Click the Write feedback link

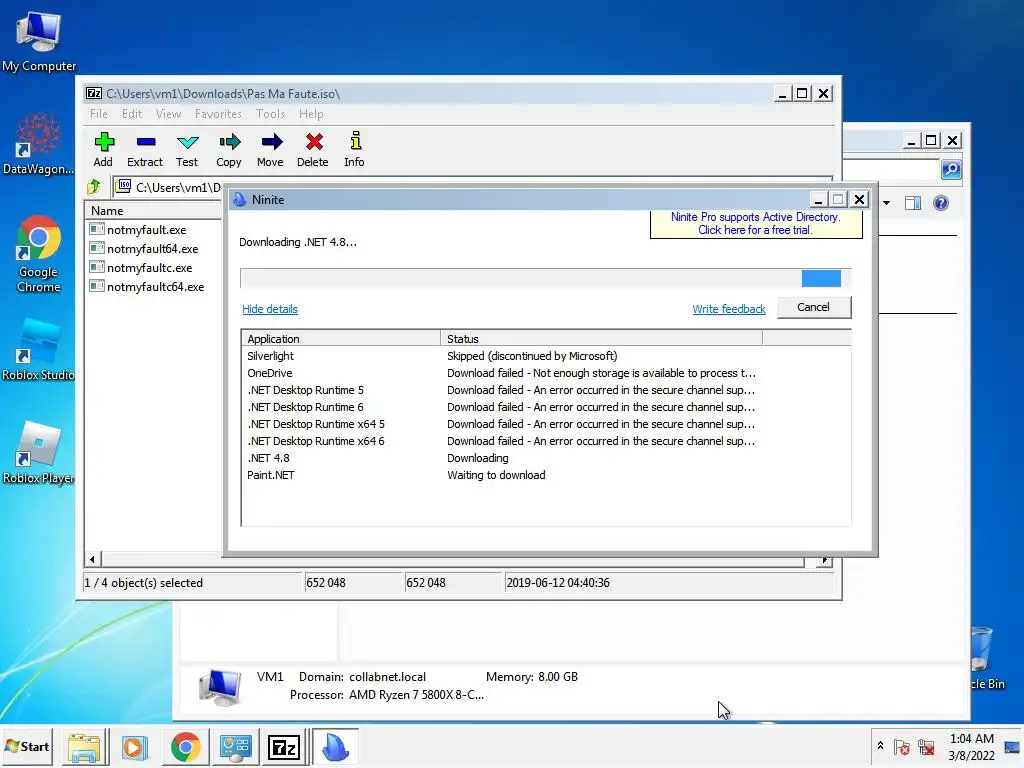point(729,309)
